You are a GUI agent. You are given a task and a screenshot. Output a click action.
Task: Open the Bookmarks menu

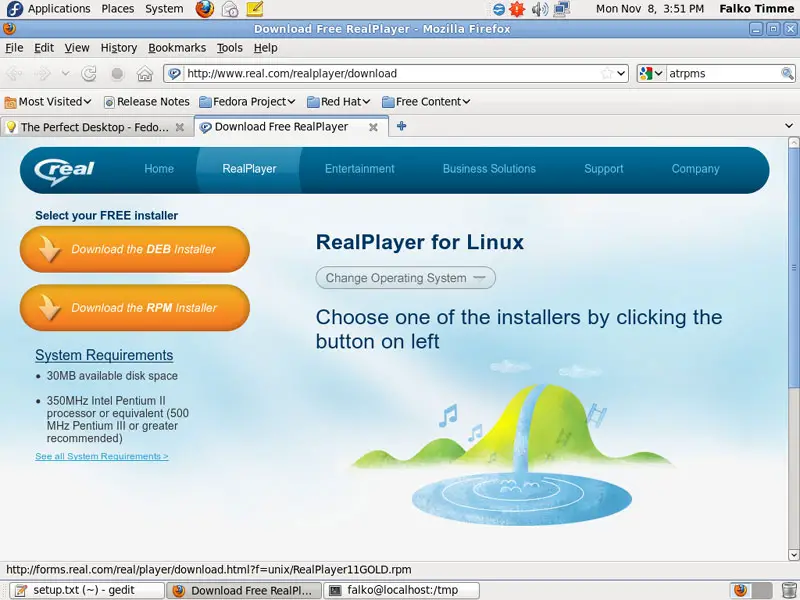point(177,48)
